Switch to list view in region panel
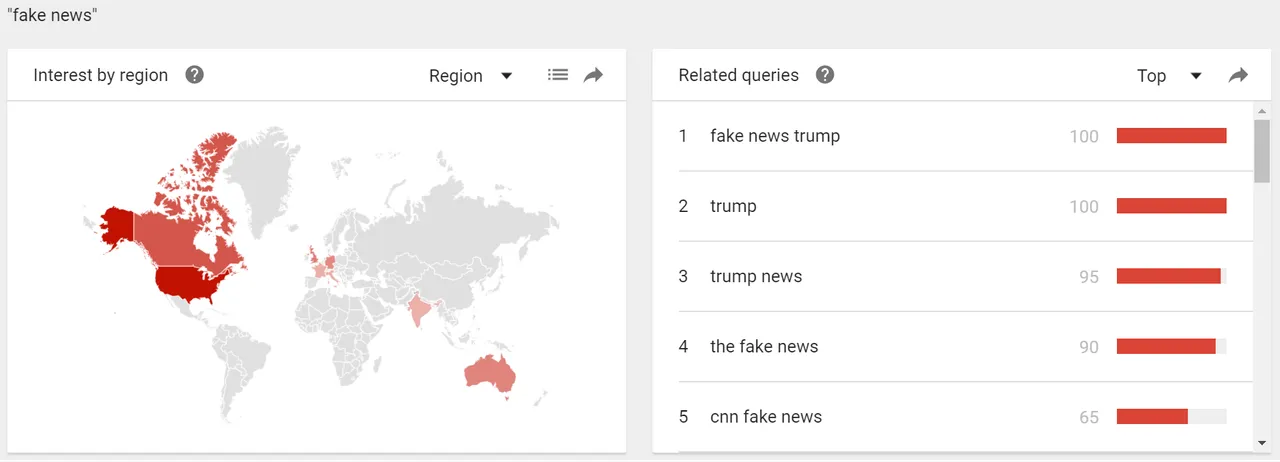 pos(558,75)
